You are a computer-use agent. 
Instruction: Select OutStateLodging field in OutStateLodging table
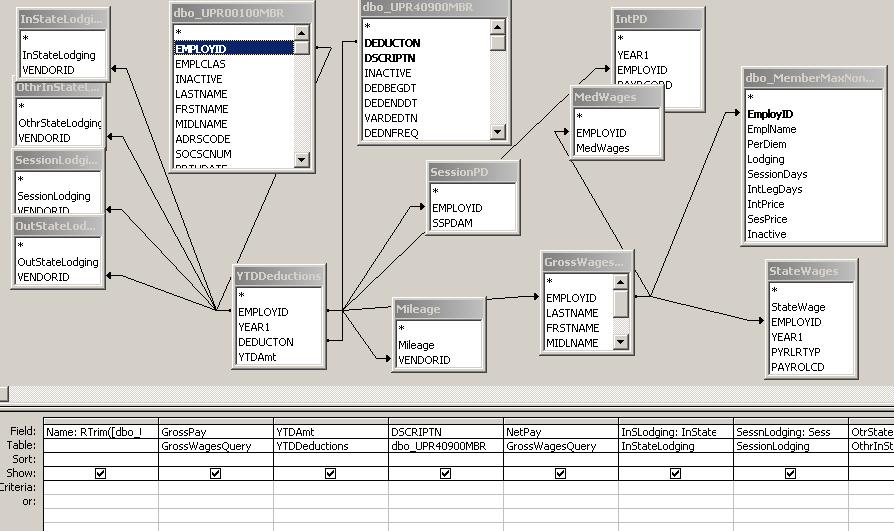pos(58,262)
